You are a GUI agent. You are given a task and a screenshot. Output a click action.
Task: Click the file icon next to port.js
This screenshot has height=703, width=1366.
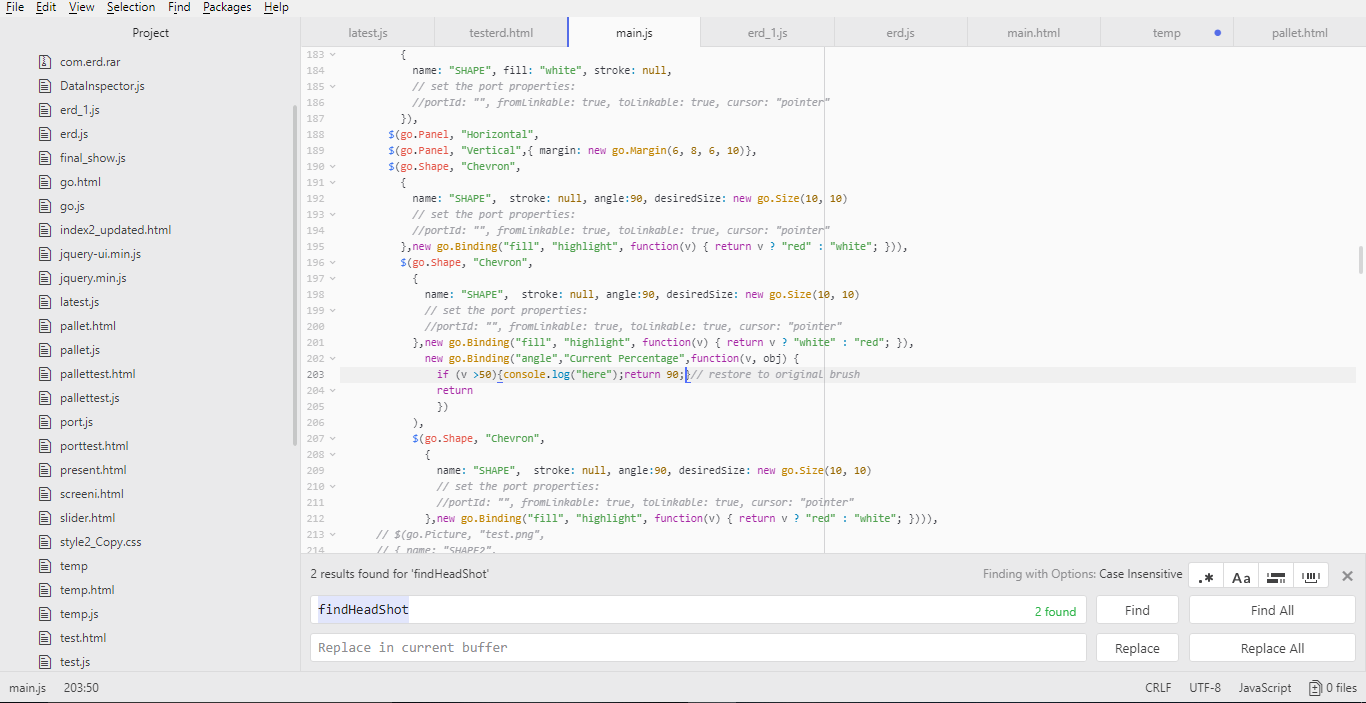44,422
